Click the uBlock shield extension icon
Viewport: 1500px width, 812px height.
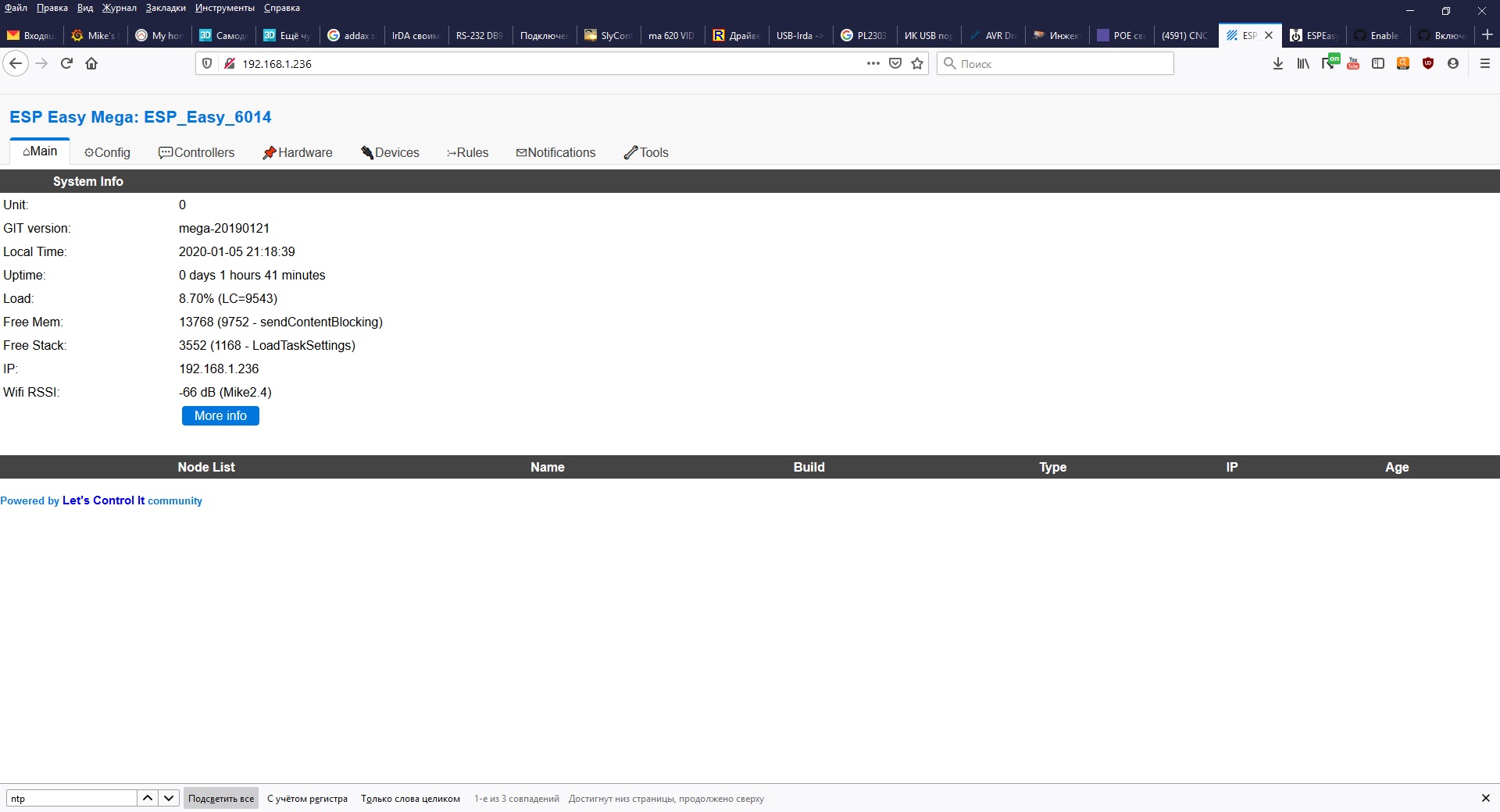(x=1428, y=63)
